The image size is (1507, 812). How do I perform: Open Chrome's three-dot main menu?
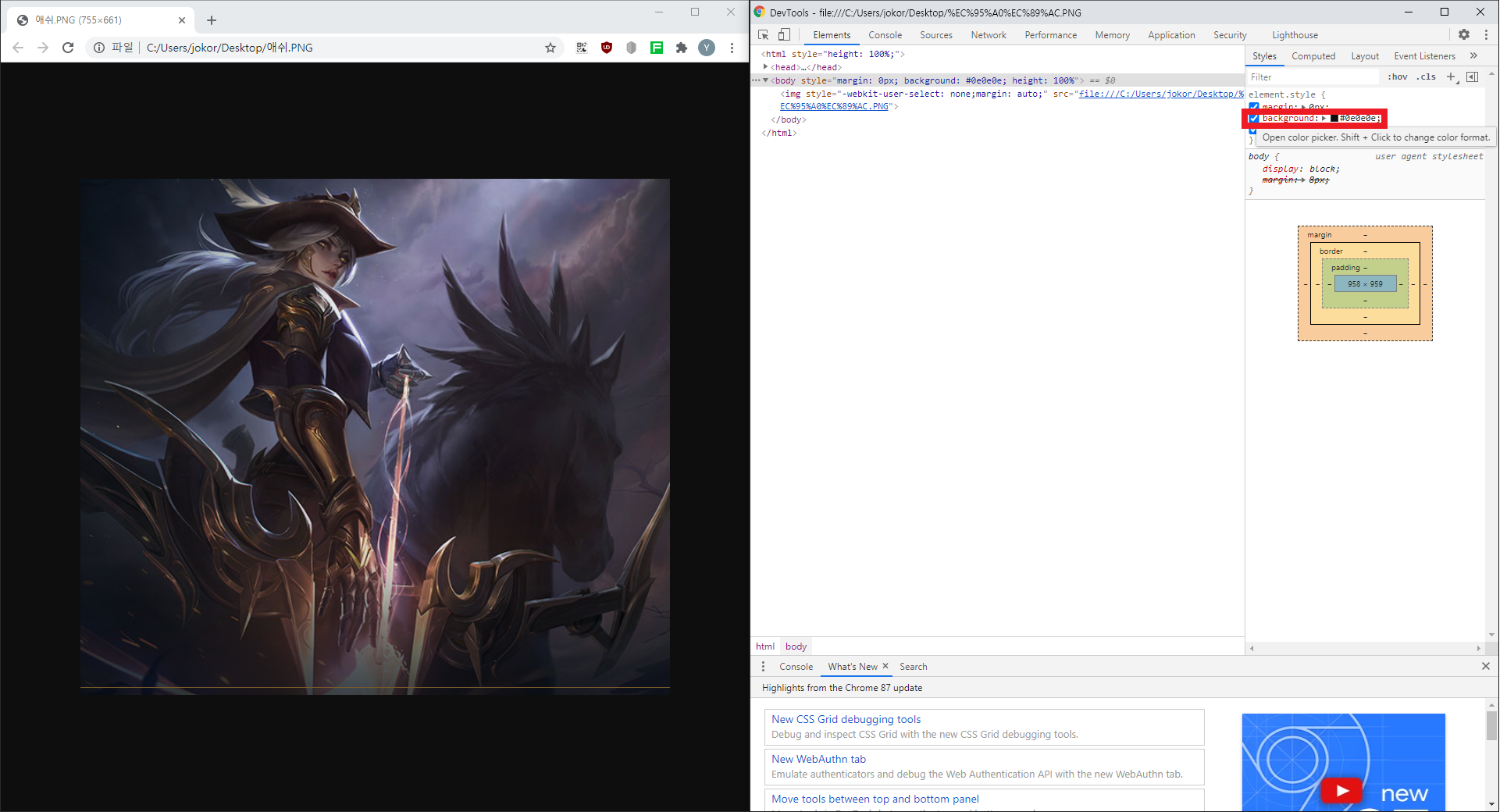point(732,48)
